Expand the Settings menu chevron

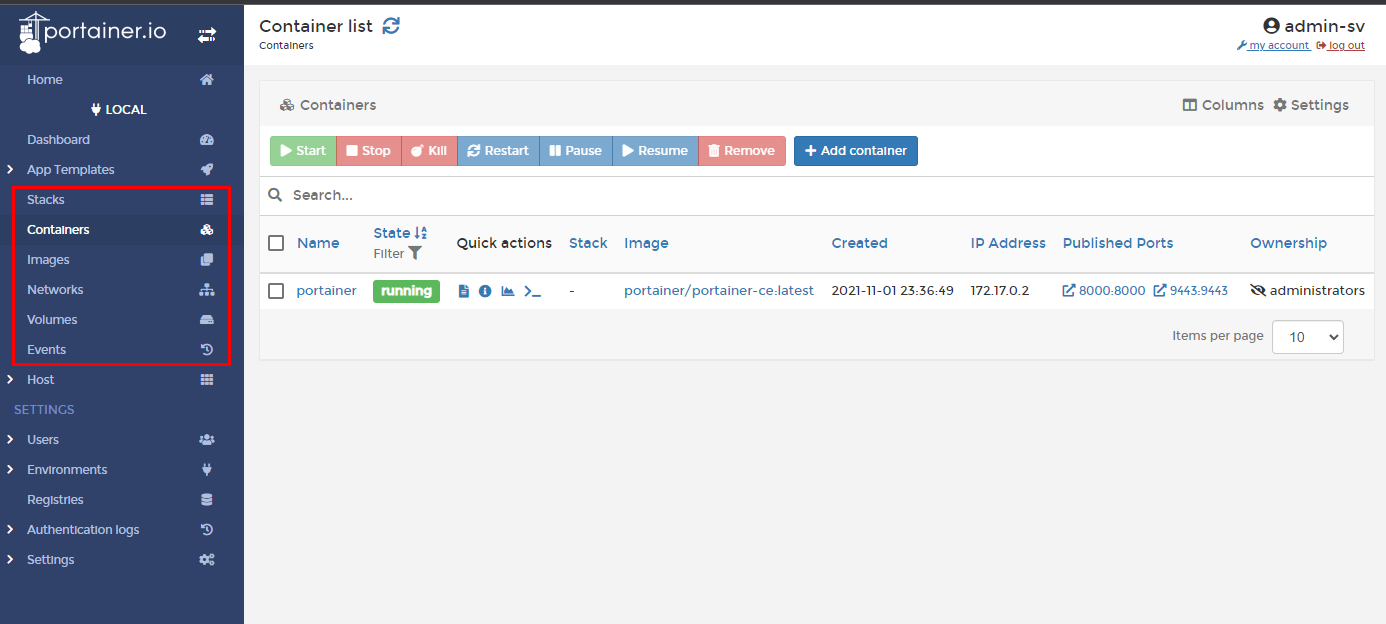[10, 560]
